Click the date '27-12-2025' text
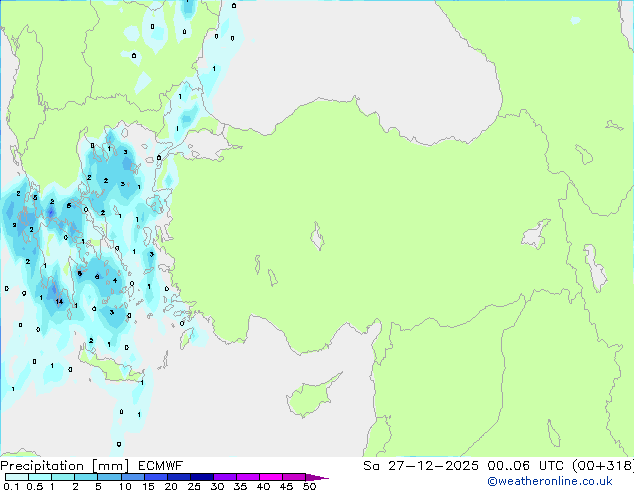Screen dimensions: 634x490 433,466
